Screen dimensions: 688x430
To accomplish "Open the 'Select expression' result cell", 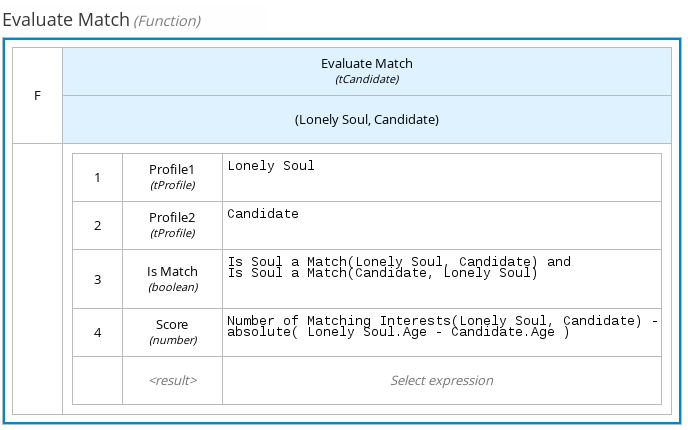I will point(441,380).
